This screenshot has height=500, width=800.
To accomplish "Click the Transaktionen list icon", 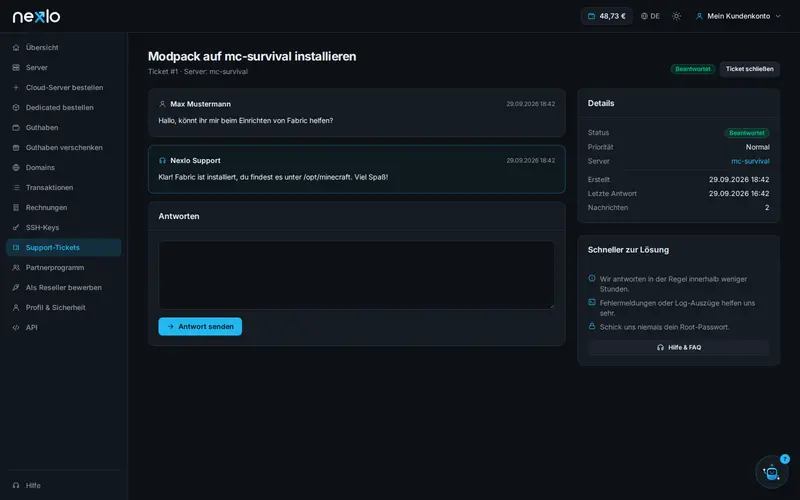I will [x=16, y=187].
